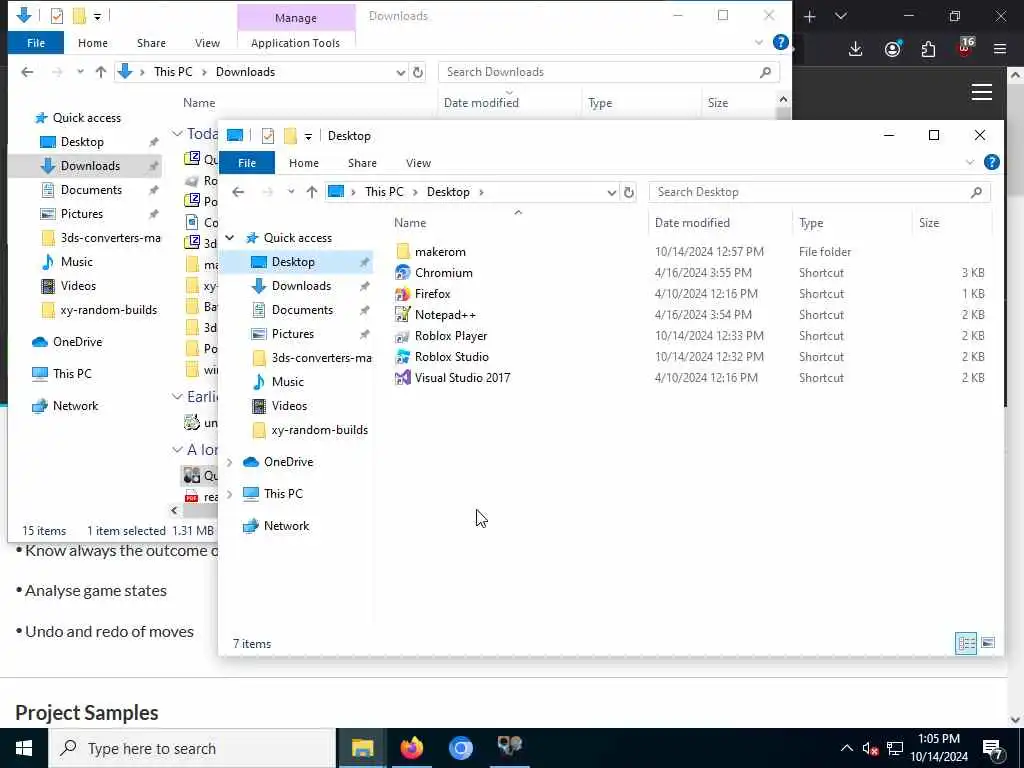The height and width of the screenshot is (768, 1024).
Task: Go back in Desktop window navigation
Action: pos(238,192)
